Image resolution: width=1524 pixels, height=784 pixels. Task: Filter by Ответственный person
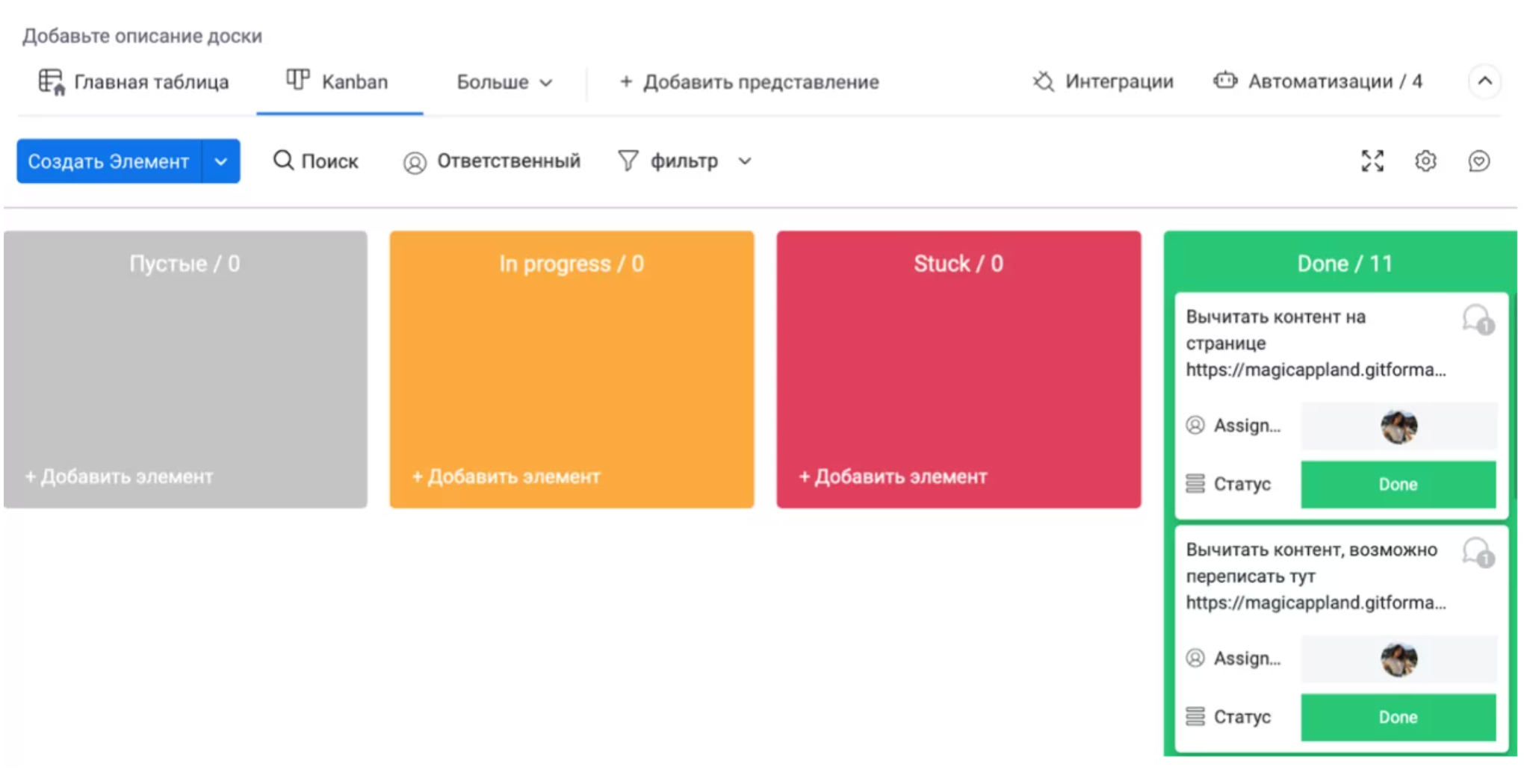click(x=492, y=161)
